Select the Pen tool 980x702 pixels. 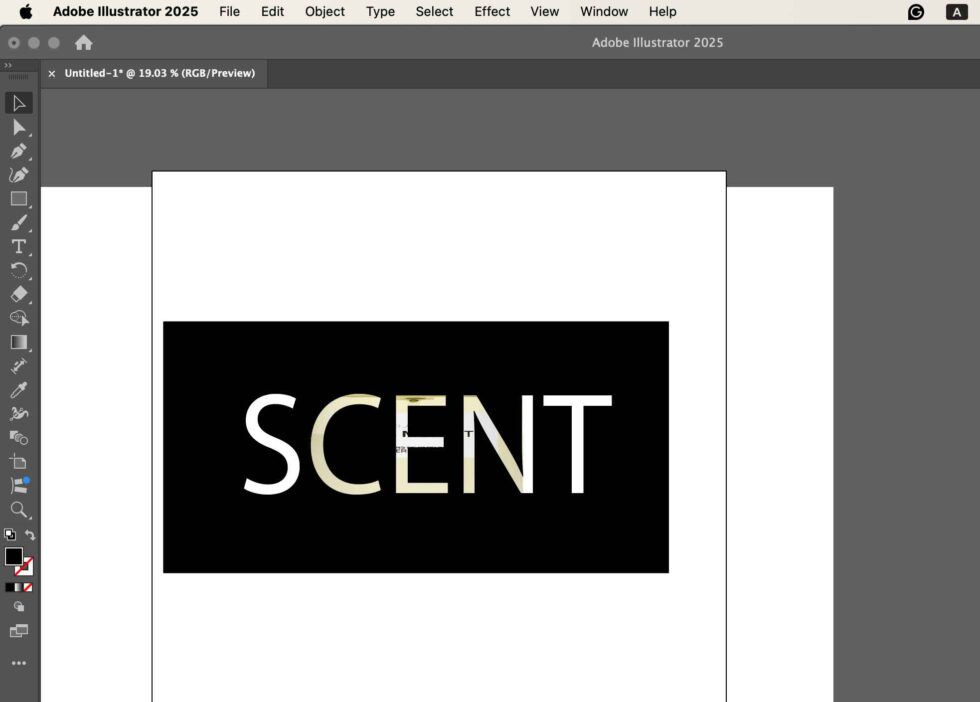tap(18, 151)
